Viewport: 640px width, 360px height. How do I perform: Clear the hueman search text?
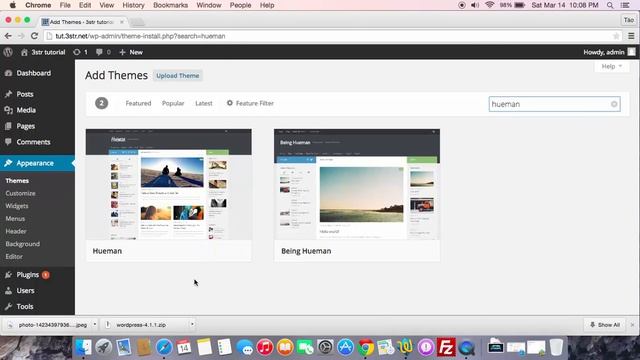pyautogui.click(x=614, y=104)
